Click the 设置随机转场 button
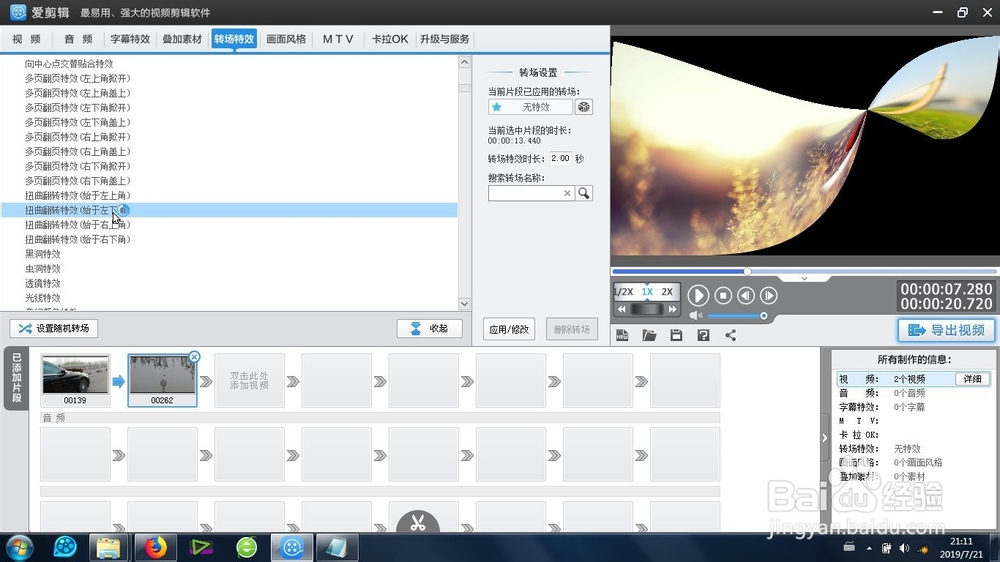1000x562 pixels. 54,328
